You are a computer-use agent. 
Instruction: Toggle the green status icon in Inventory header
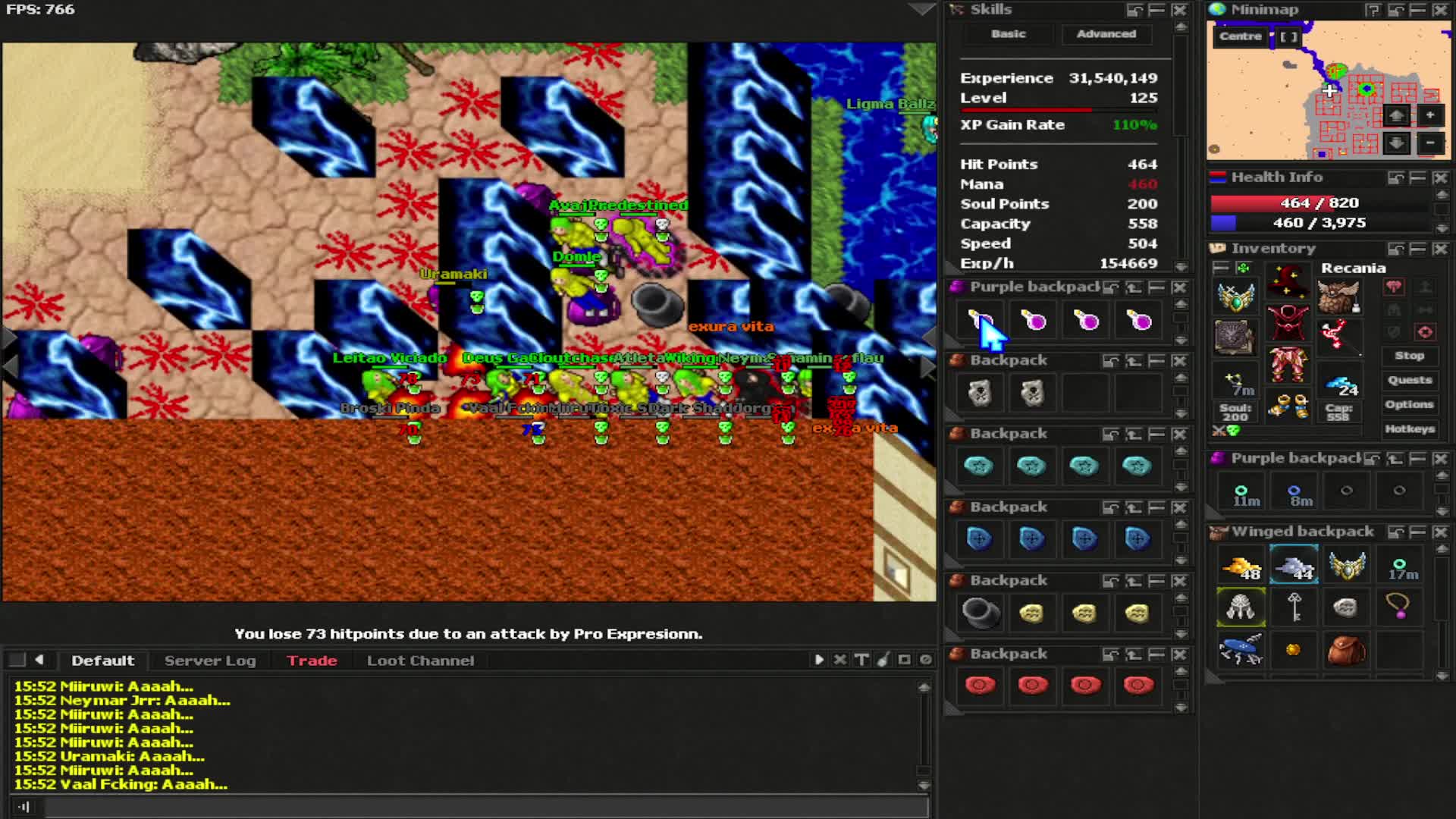tap(1243, 268)
